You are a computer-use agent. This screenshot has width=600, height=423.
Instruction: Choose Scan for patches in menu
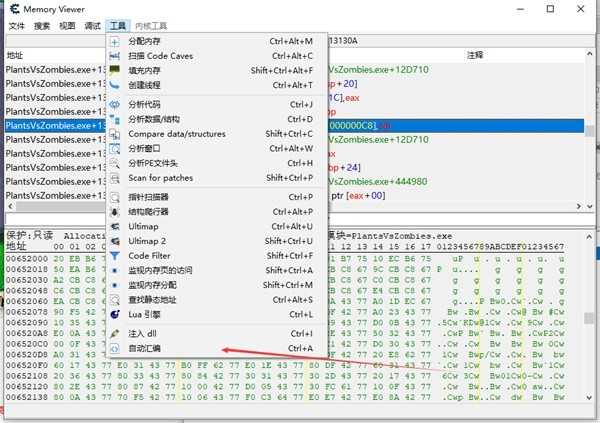point(160,178)
